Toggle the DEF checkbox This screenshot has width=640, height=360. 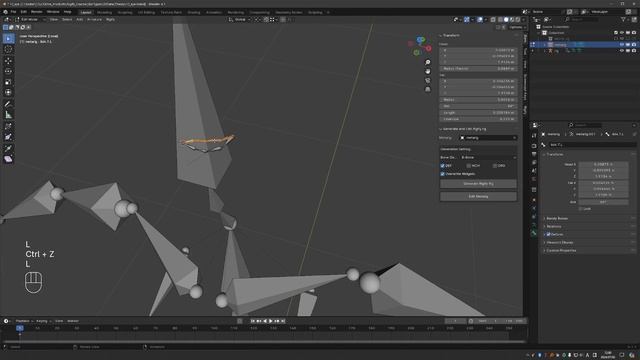(442, 166)
